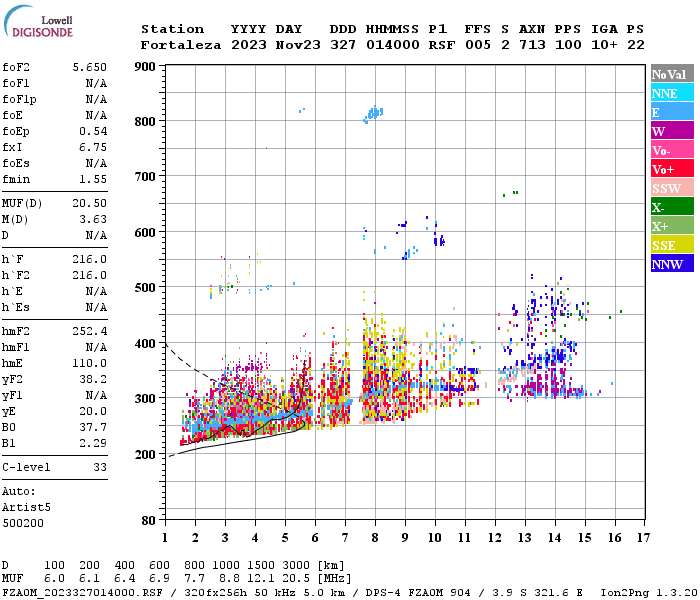Click the M(D) value 3.63
700x600 pixels.
click(x=93, y=219)
